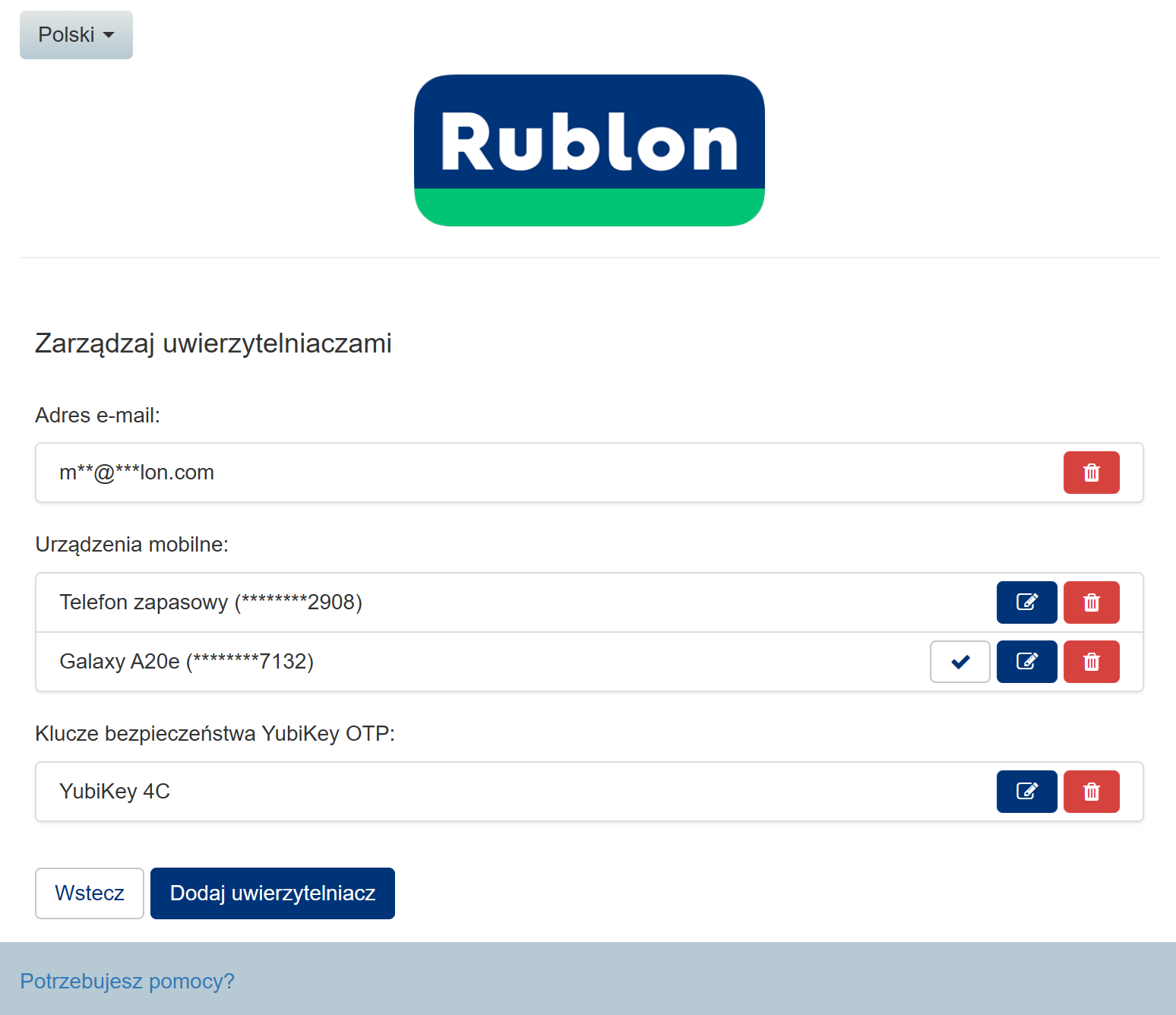
Task: Click the masked email address text
Action: tap(137, 473)
